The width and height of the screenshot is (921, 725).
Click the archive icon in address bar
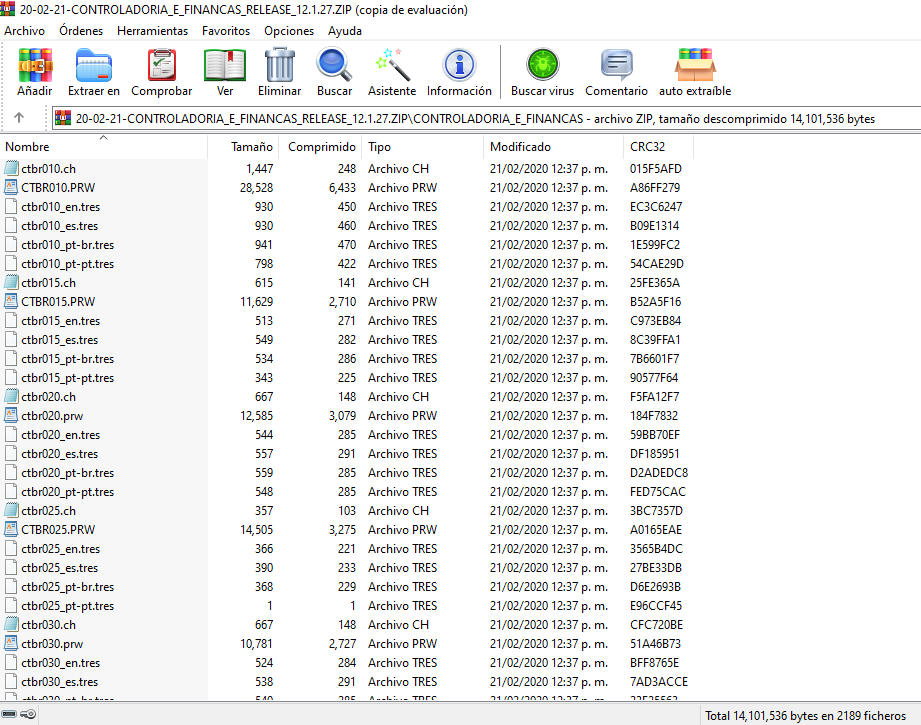[63, 118]
